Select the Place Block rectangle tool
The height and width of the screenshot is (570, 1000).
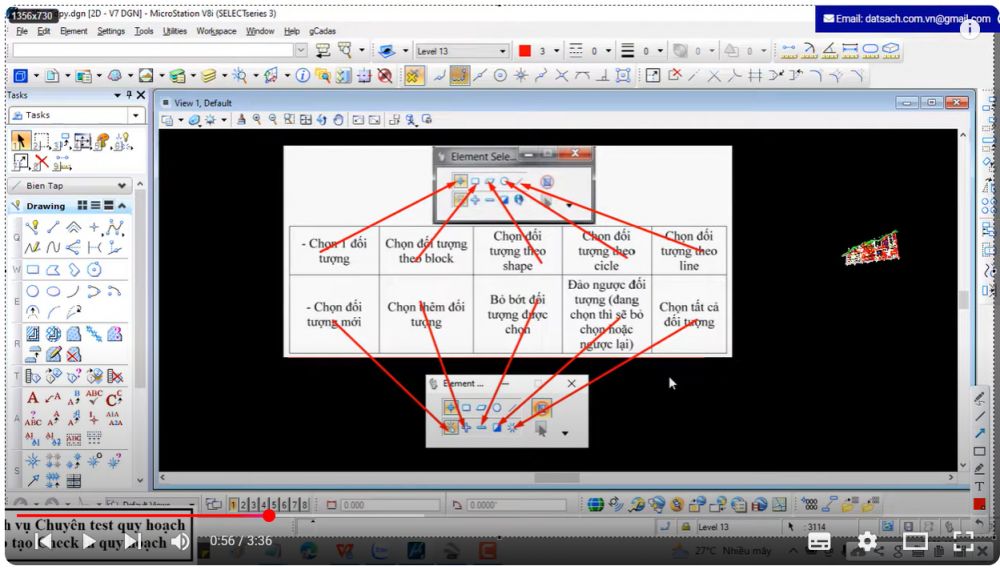(x=33, y=269)
